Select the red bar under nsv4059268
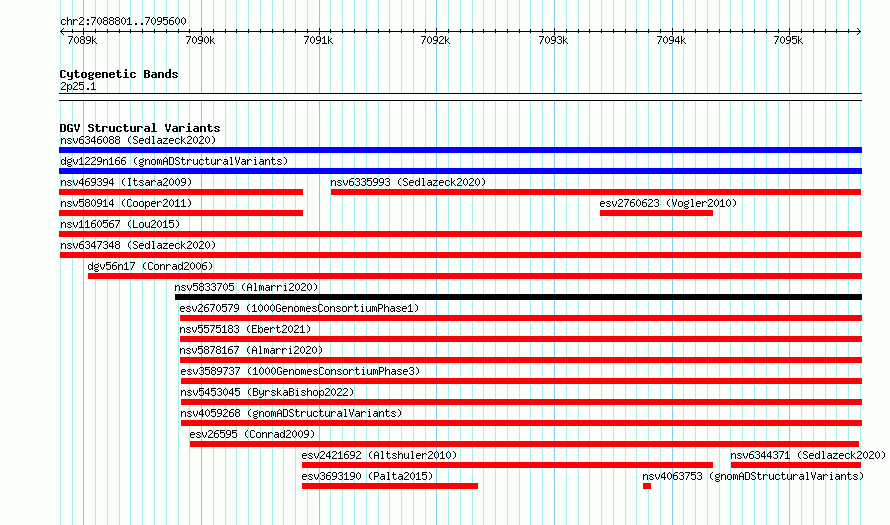Image resolution: width=890 pixels, height=525 pixels. pos(521,423)
